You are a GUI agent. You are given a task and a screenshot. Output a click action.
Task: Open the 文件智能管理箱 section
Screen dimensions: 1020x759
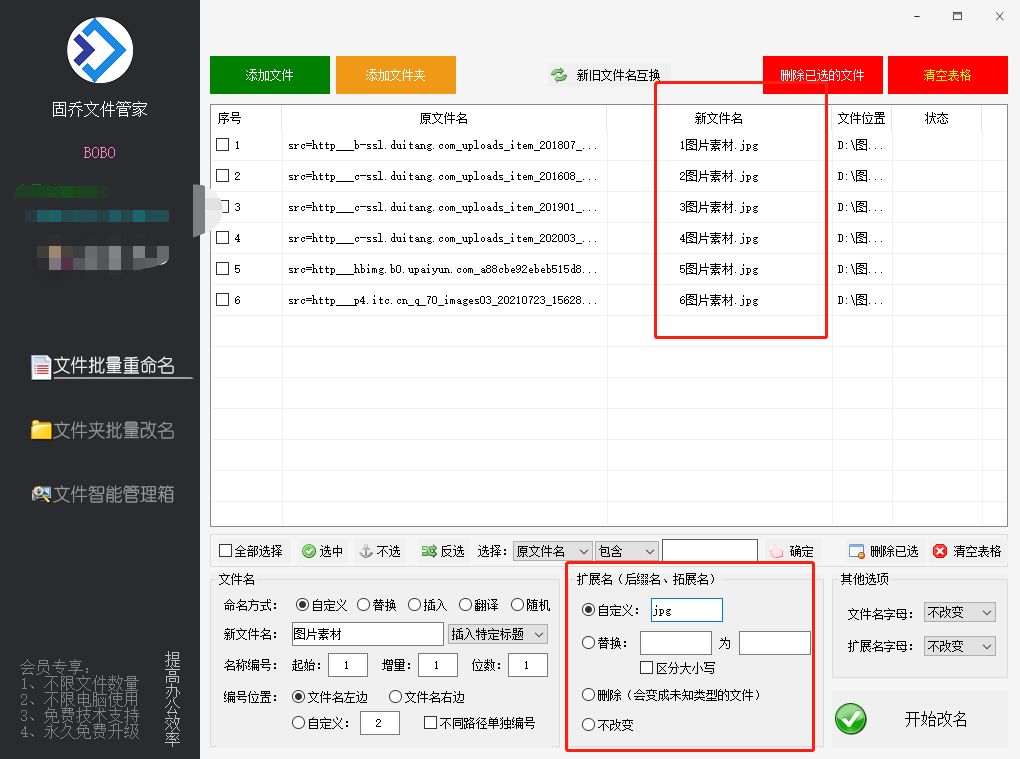(x=103, y=494)
